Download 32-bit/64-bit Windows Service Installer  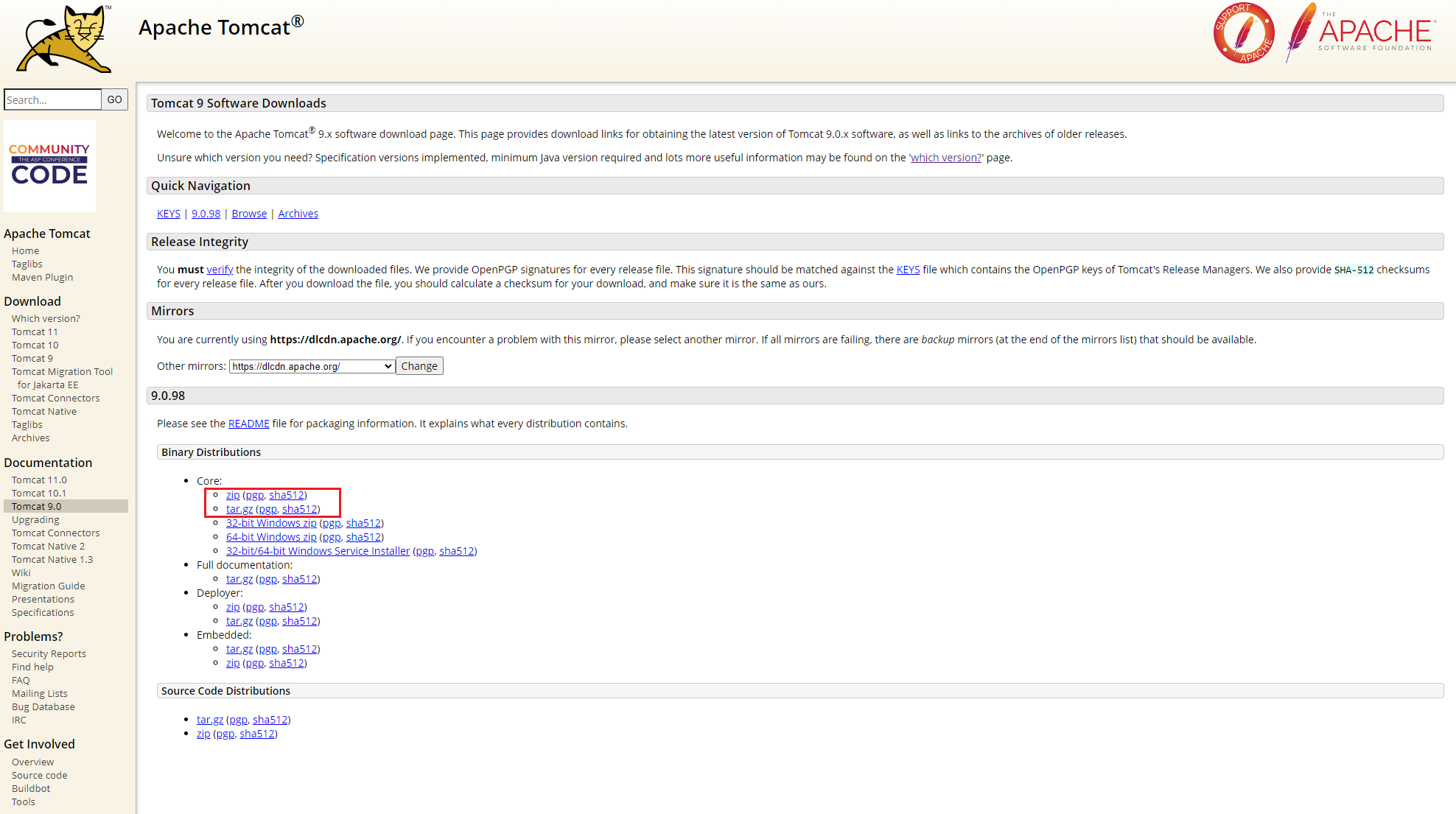(318, 551)
